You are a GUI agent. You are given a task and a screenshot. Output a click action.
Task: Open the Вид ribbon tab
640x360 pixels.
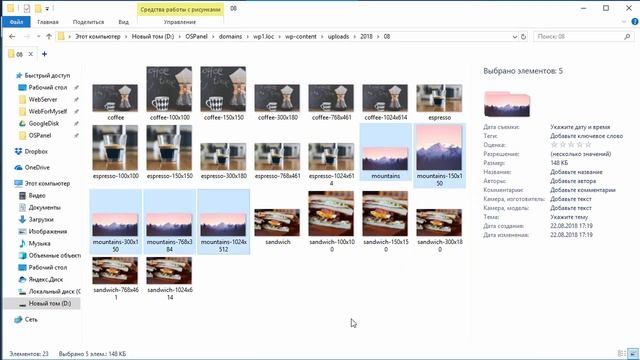[x=123, y=22]
